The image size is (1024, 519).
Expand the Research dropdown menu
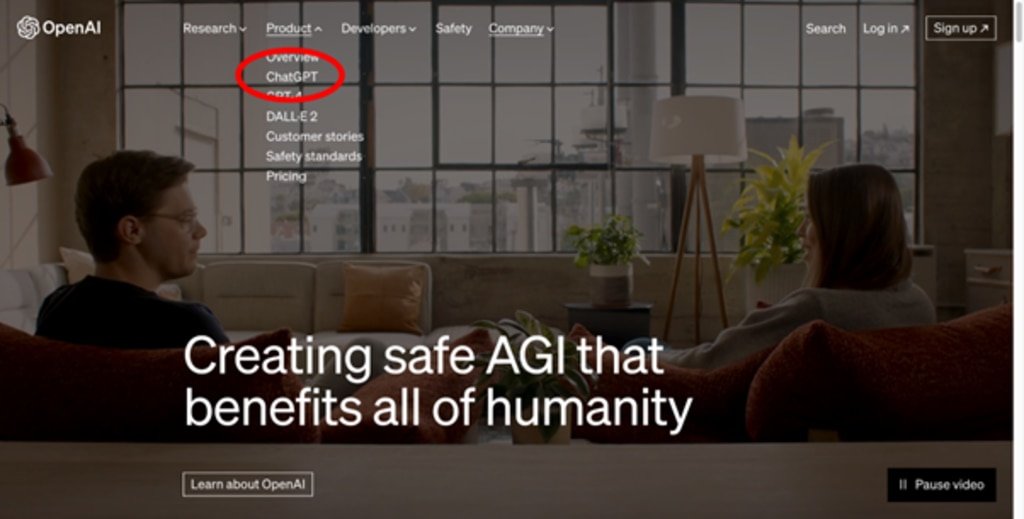tap(215, 29)
